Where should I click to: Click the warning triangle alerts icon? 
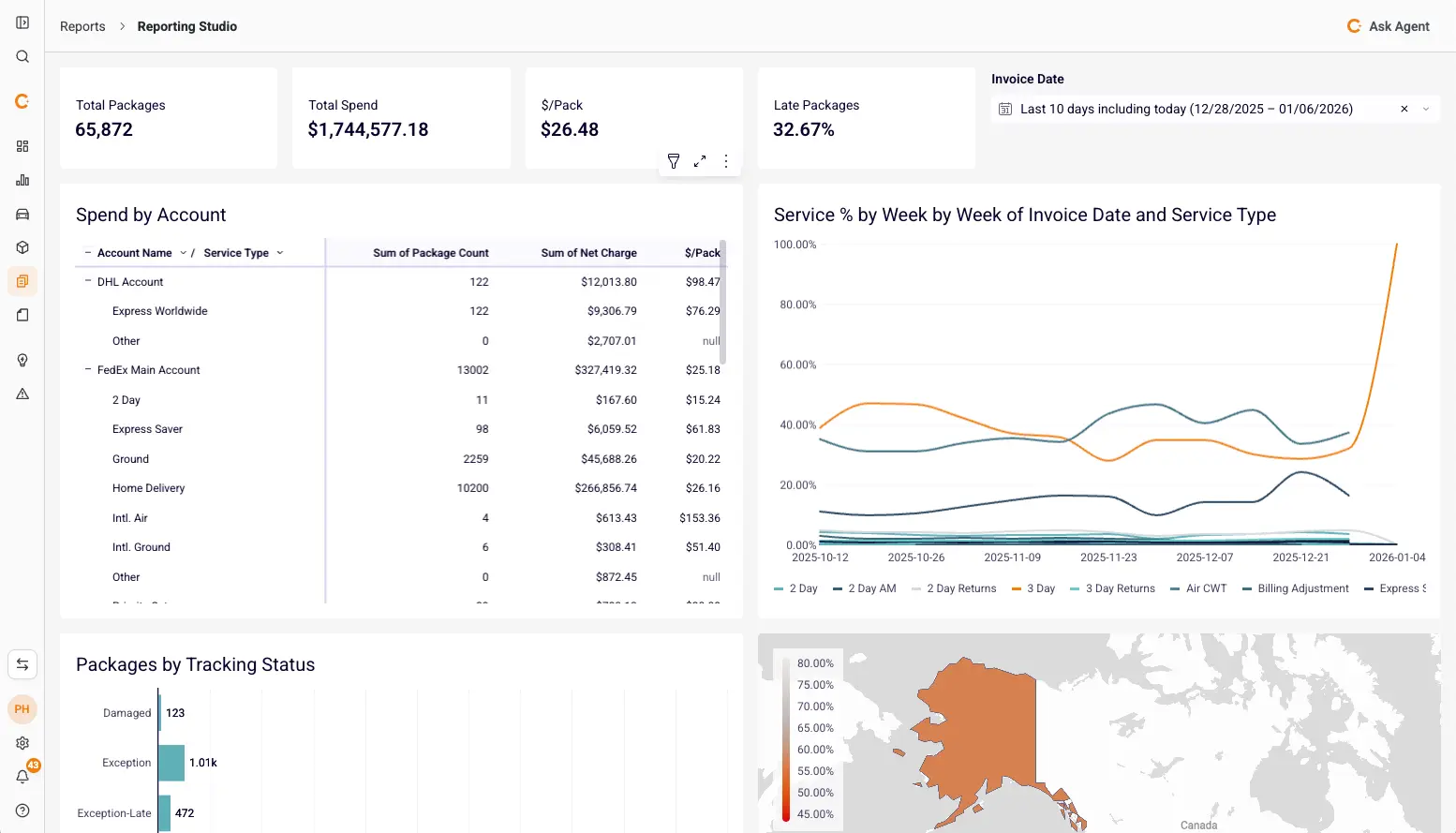22,394
